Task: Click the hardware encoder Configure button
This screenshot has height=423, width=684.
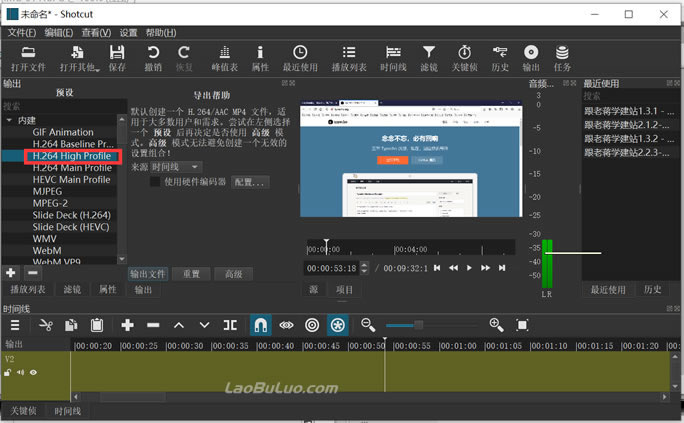Action: pyautogui.click(x=250, y=182)
